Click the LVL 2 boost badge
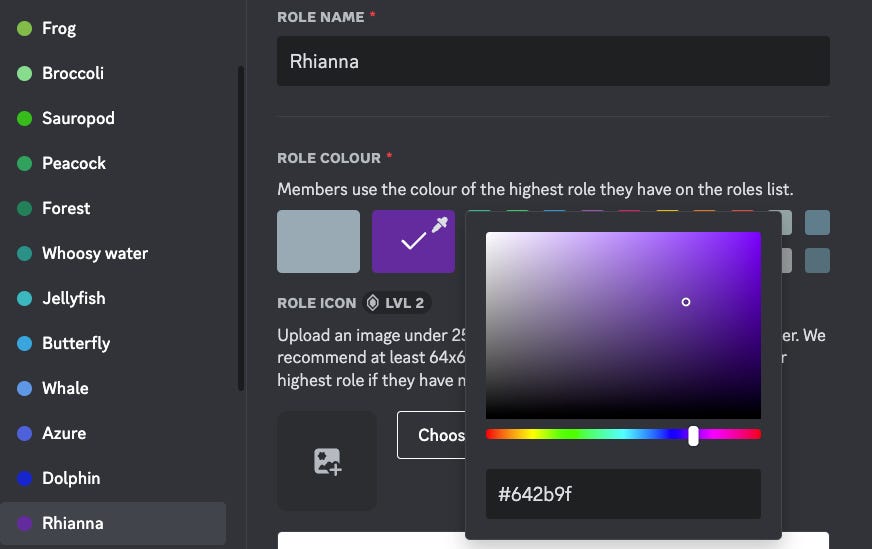Image resolution: width=872 pixels, height=549 pixels. point(397,303)
